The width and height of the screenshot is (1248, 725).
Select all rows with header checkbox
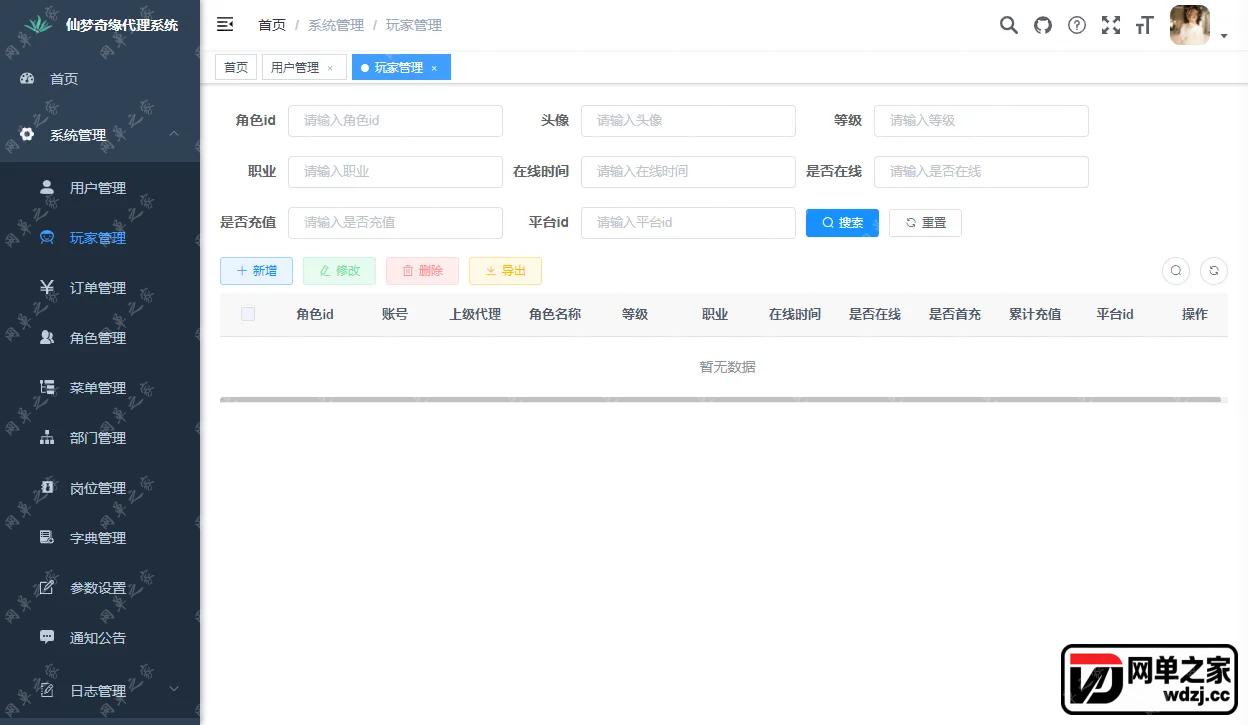[248, 314]
